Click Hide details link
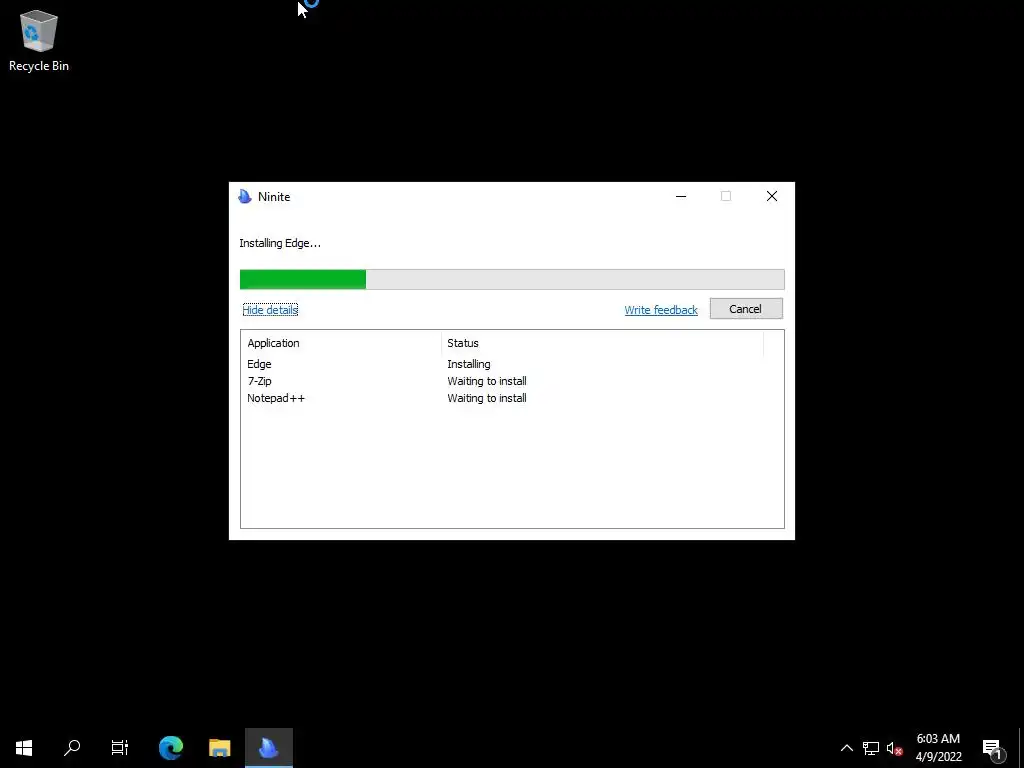Screen dimensions: 1024x768 pos(270,310)
